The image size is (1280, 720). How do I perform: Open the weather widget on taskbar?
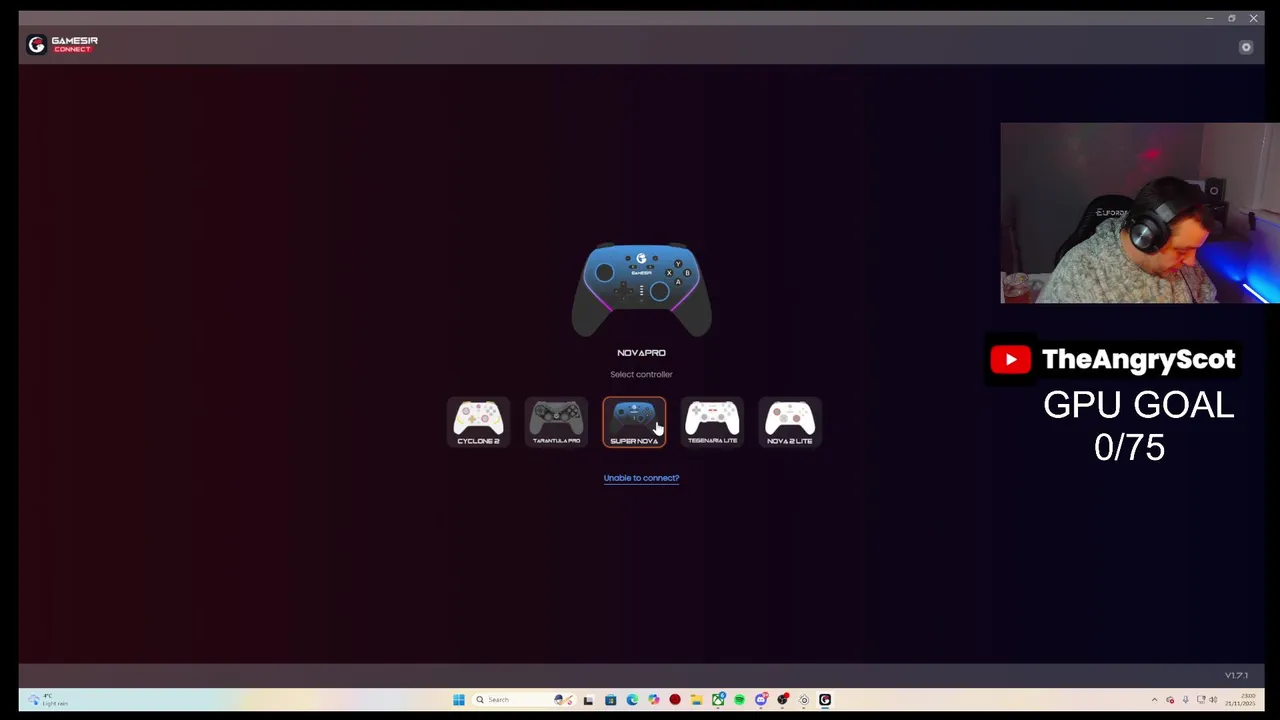tap(48, 700)
